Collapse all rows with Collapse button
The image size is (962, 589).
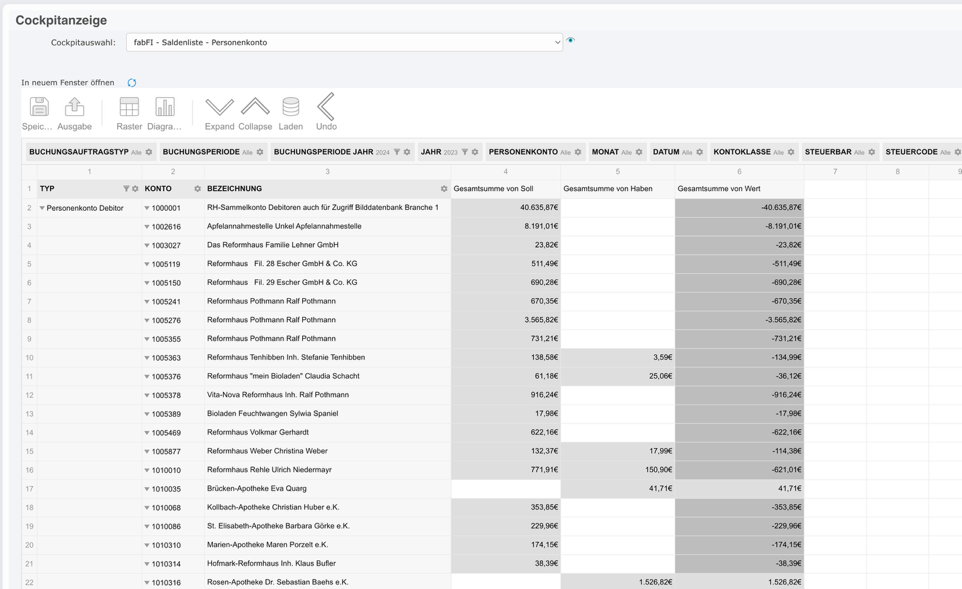(255, 113)
